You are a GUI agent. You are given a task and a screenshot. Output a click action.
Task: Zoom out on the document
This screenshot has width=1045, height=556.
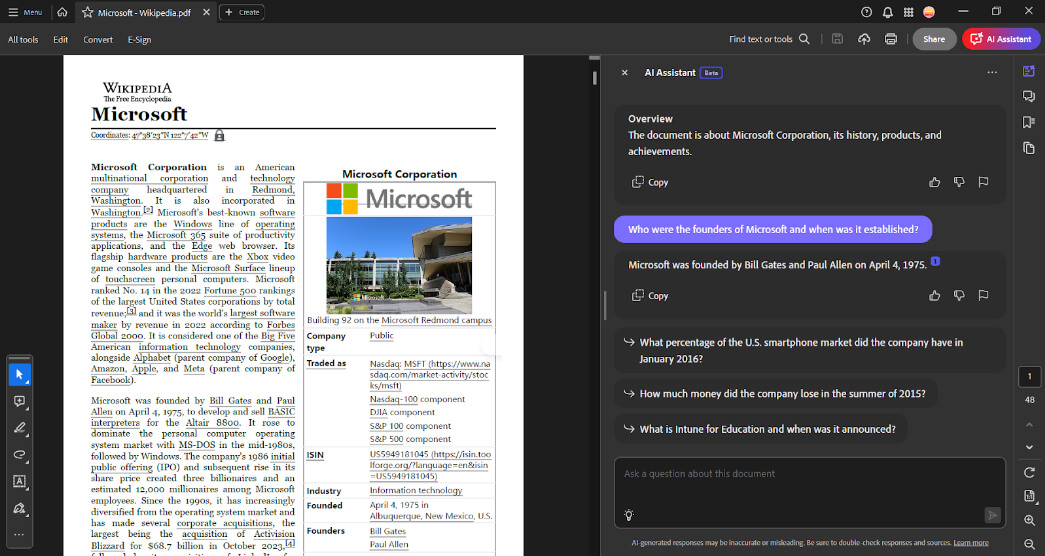[1029, 544]
